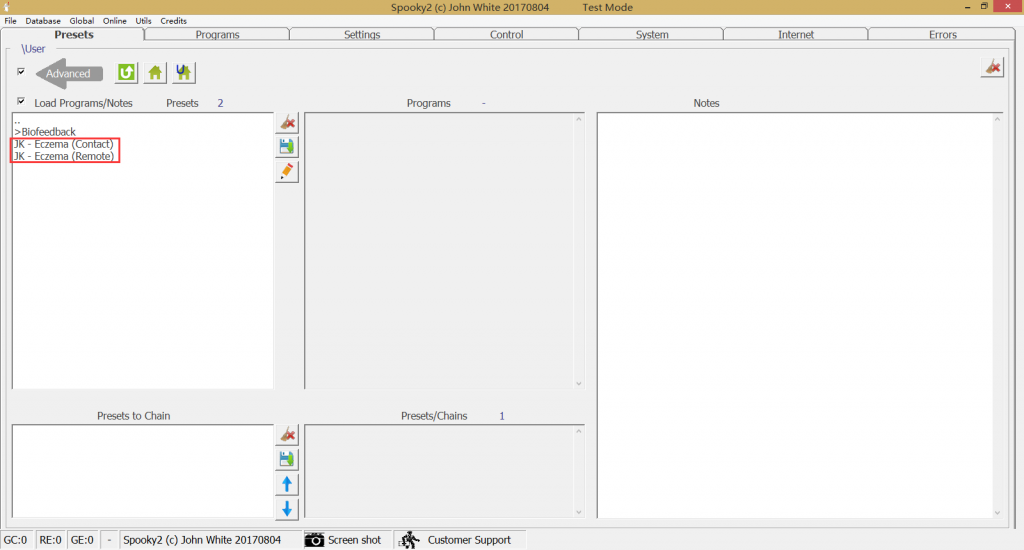Image resolution: width=1024 pixels, height=550 pixels.
Task: Select the JK - Eczema (Contact) preset
Action: 64,144
